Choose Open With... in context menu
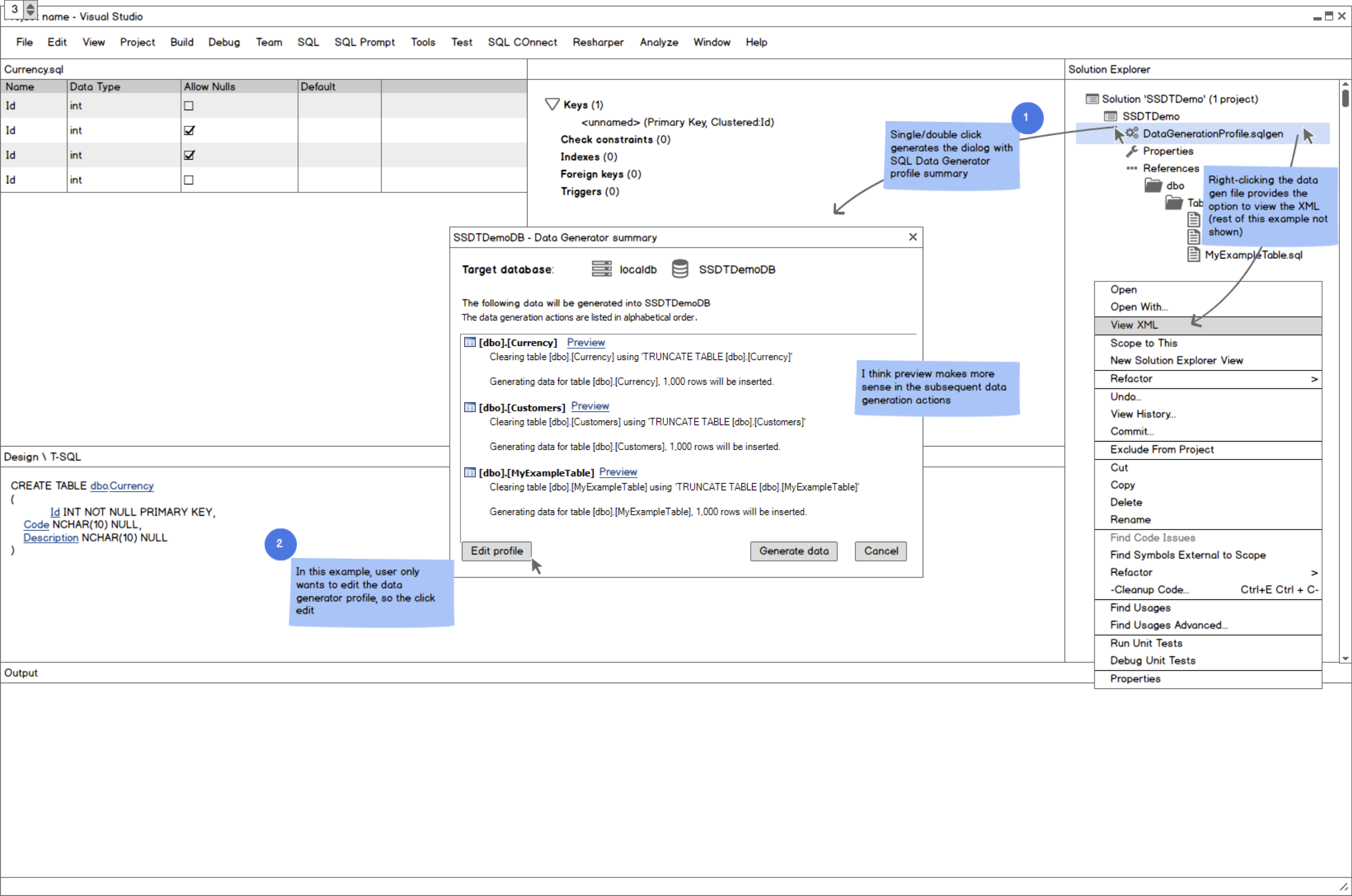The image size is (1352, 896). [1207, 307]
